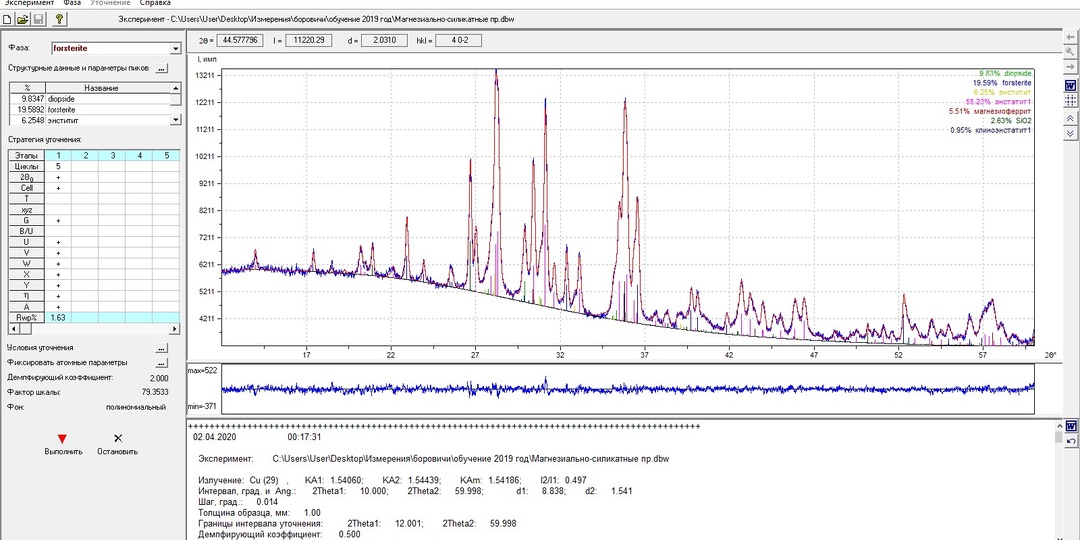1080x540 pixels.
Task: Click the damping coefficient value 2.000
Action: click(x=158, y=378)
